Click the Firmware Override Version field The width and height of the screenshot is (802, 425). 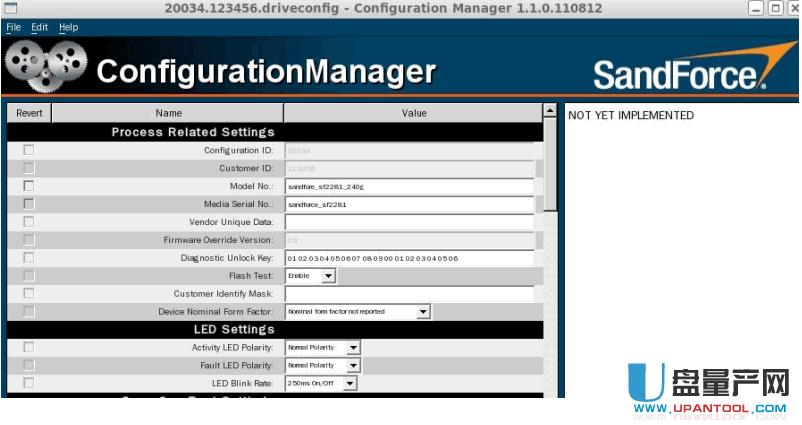409,240
